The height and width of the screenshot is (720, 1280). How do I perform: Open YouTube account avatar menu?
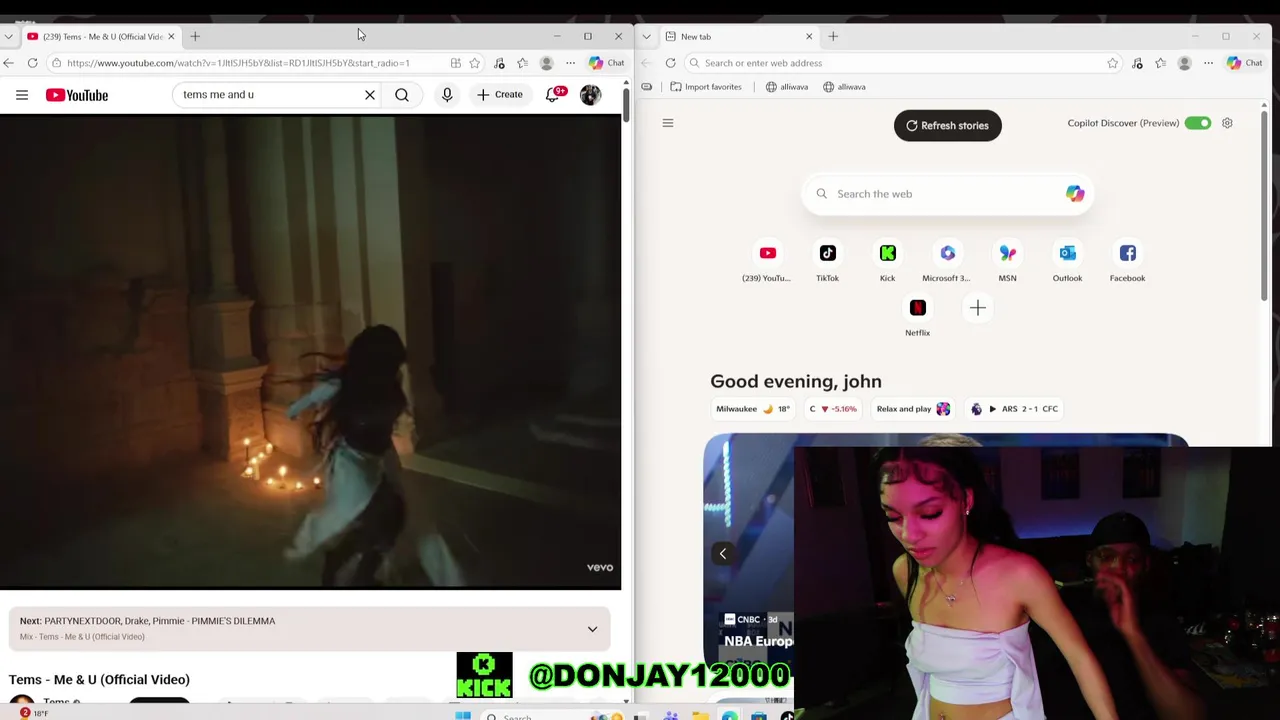pyautogui.click(x=590, y=95)
